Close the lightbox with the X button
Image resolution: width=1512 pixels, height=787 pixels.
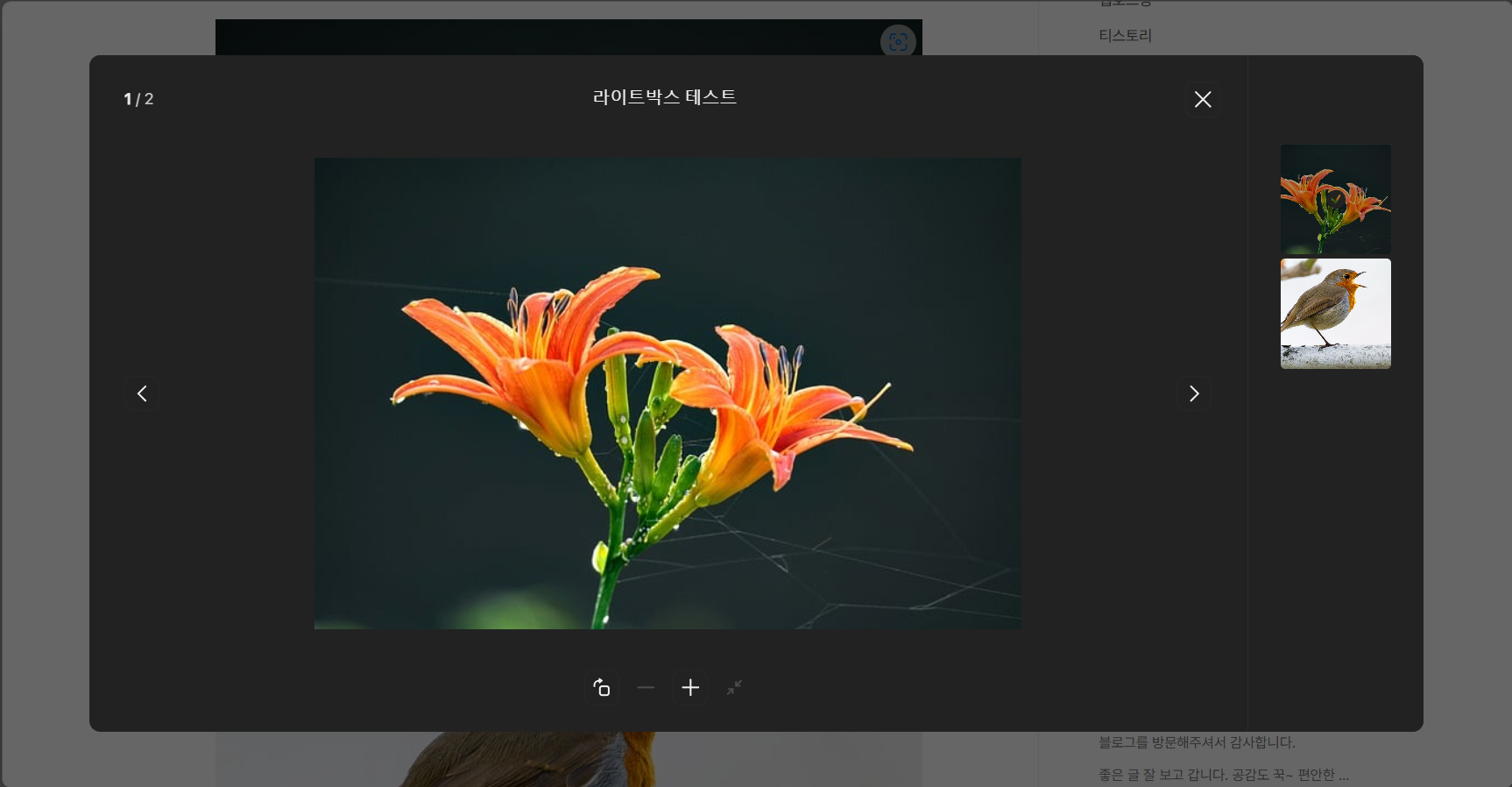click(1203, 99)
